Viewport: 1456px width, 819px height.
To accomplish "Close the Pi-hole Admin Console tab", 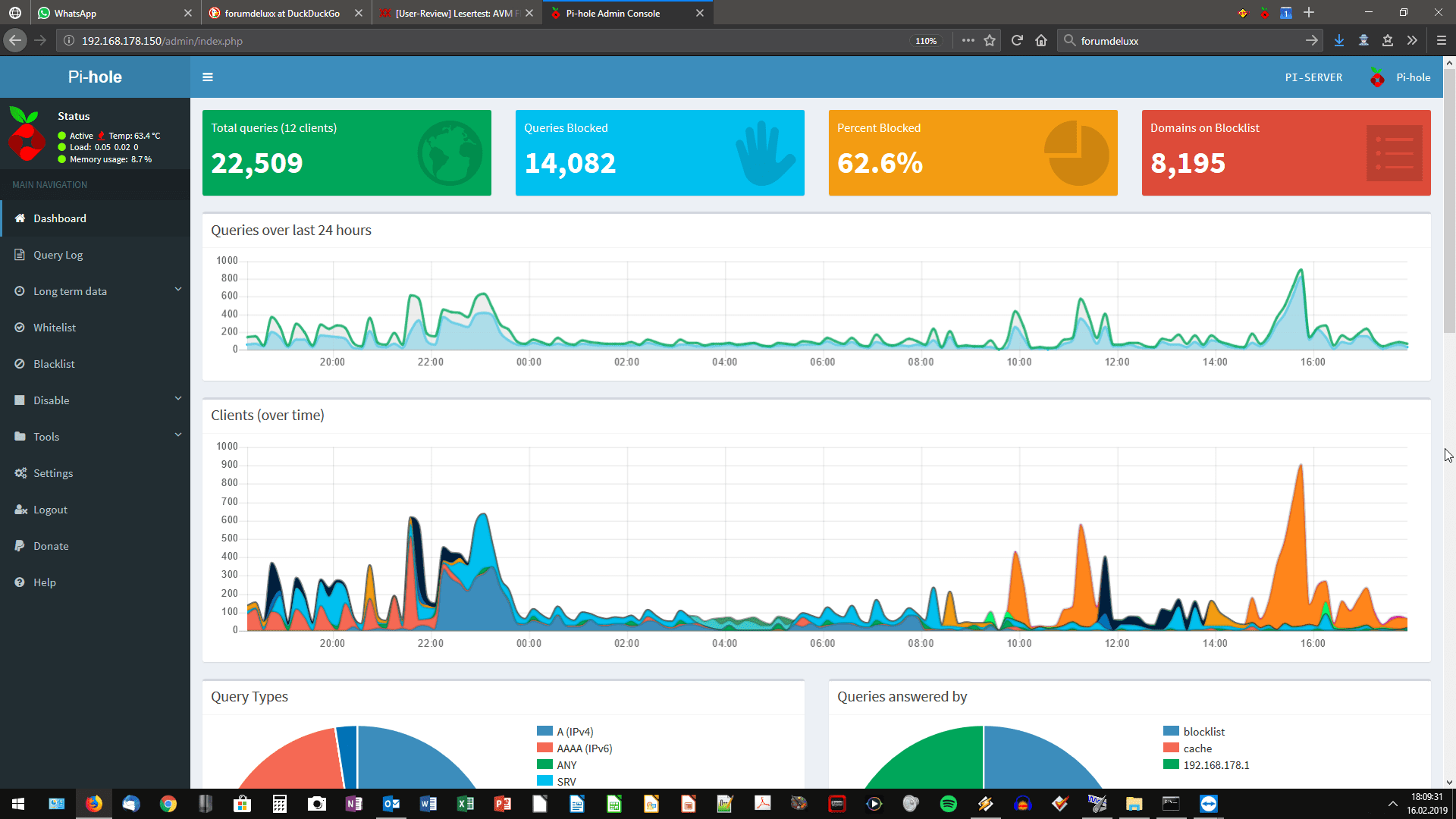I will click(700, 13).
